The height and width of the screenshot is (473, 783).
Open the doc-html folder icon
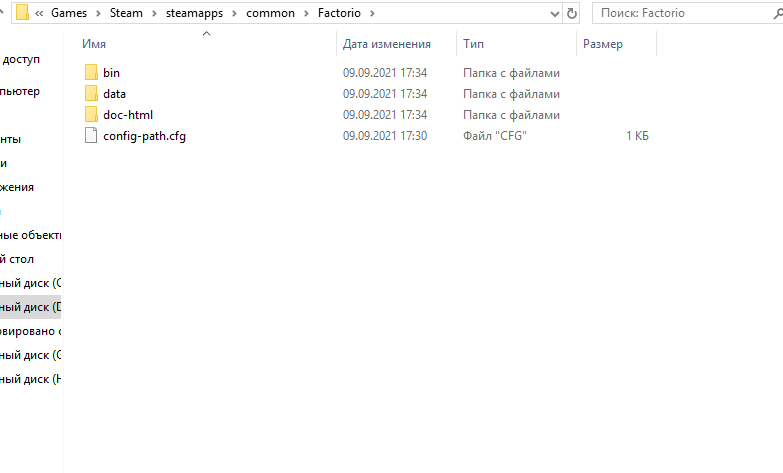coord(91,114)
